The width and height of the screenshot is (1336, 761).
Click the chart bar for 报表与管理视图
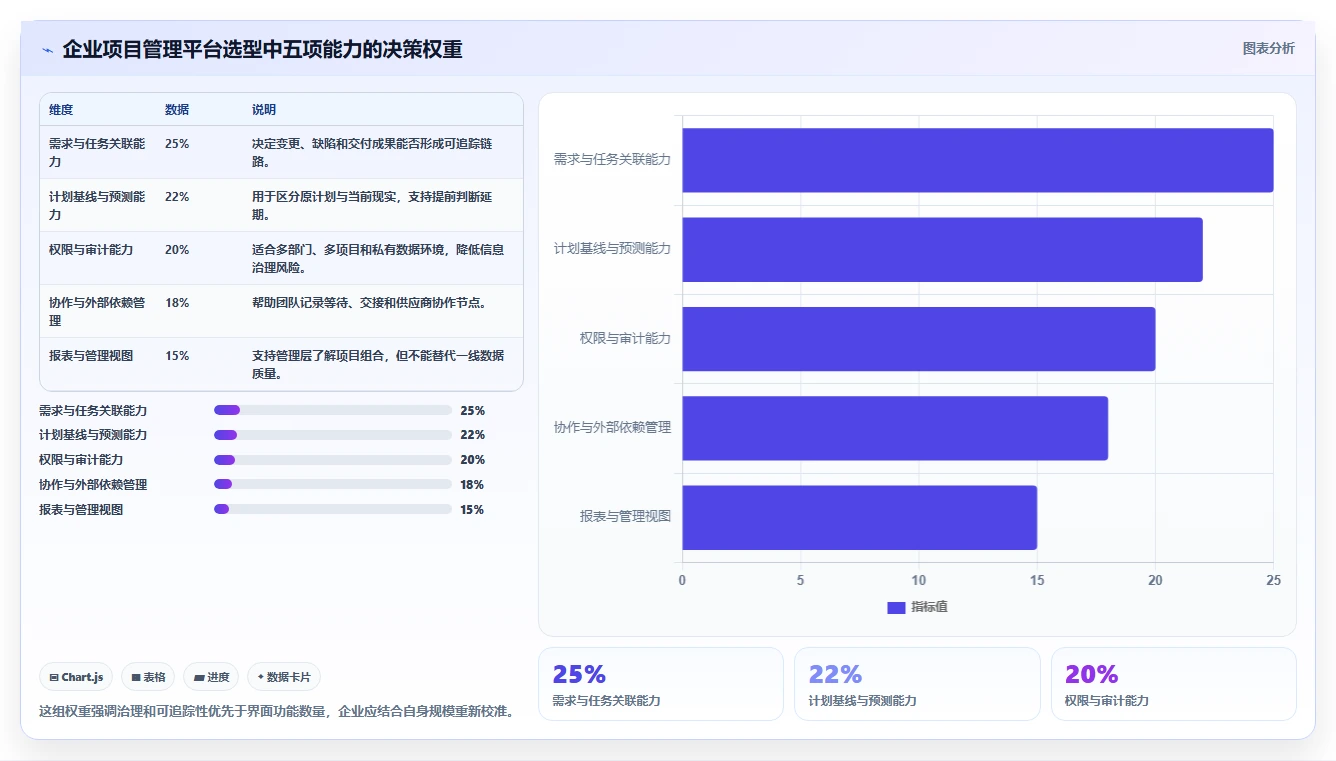860,517
